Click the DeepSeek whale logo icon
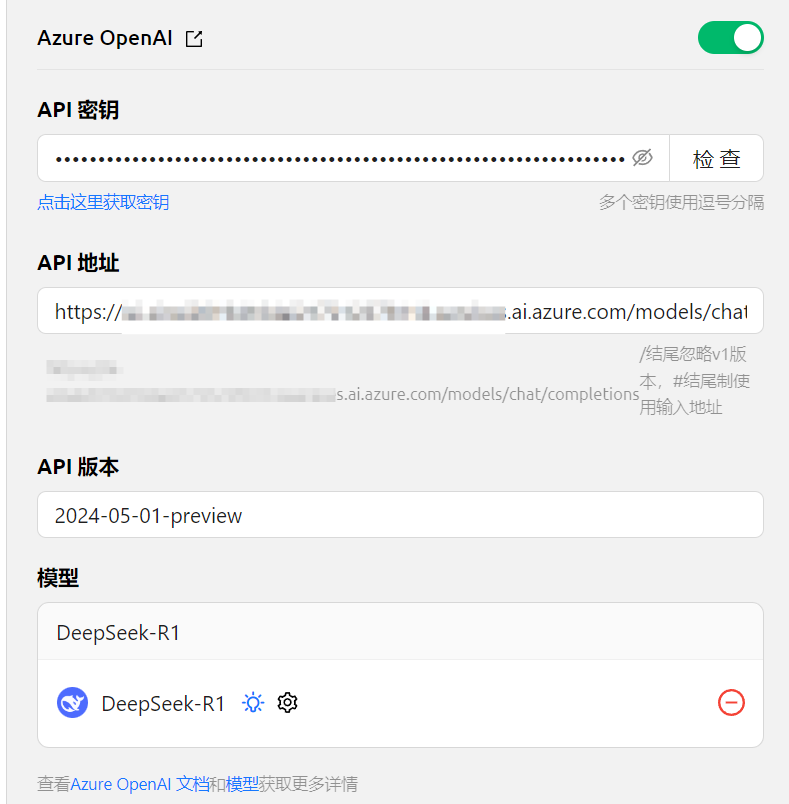The height and width of the screenshot is (804, 789). point(72,702)
